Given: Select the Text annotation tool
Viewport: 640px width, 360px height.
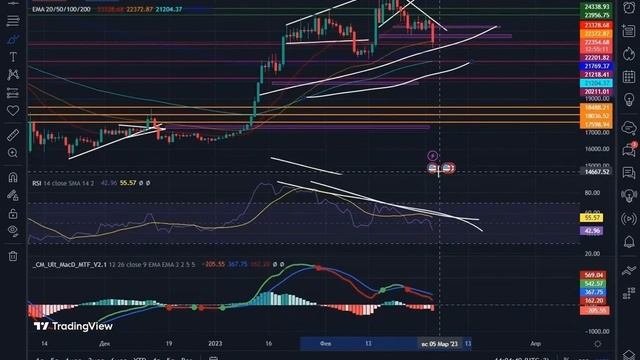Looking at the screenshot, I should pyautogui.click(x=13, y=57).
